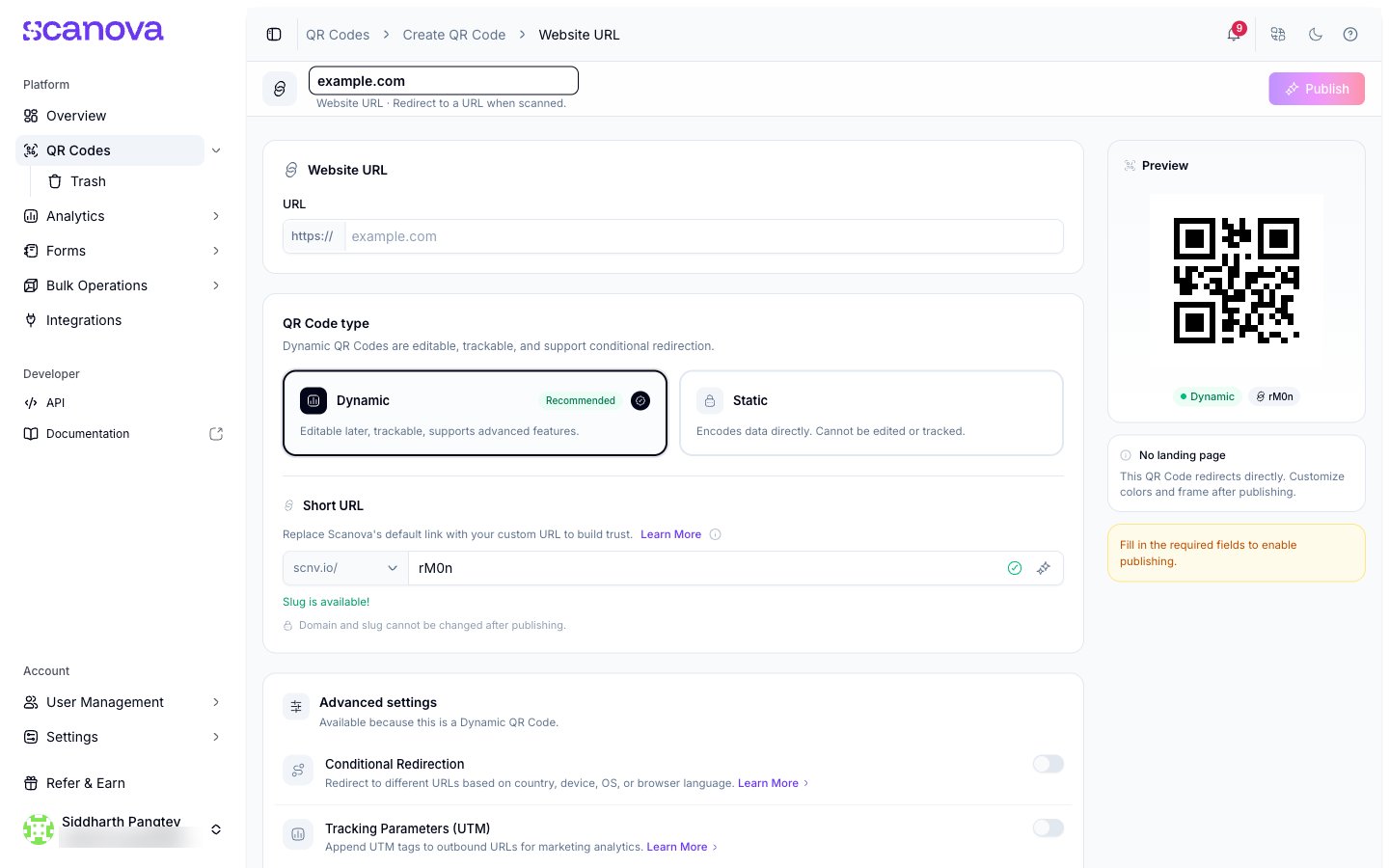Click Learn More for Tracking Parameters
The width and height of the screenshot is (1389, 868).
tap(677, 847)
